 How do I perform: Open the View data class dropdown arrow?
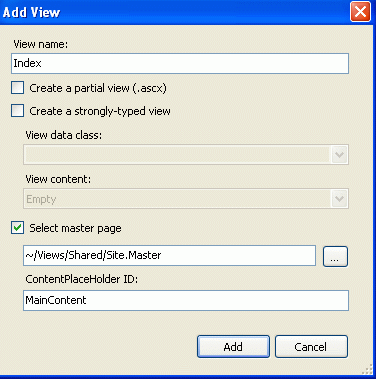click(339, 155)
